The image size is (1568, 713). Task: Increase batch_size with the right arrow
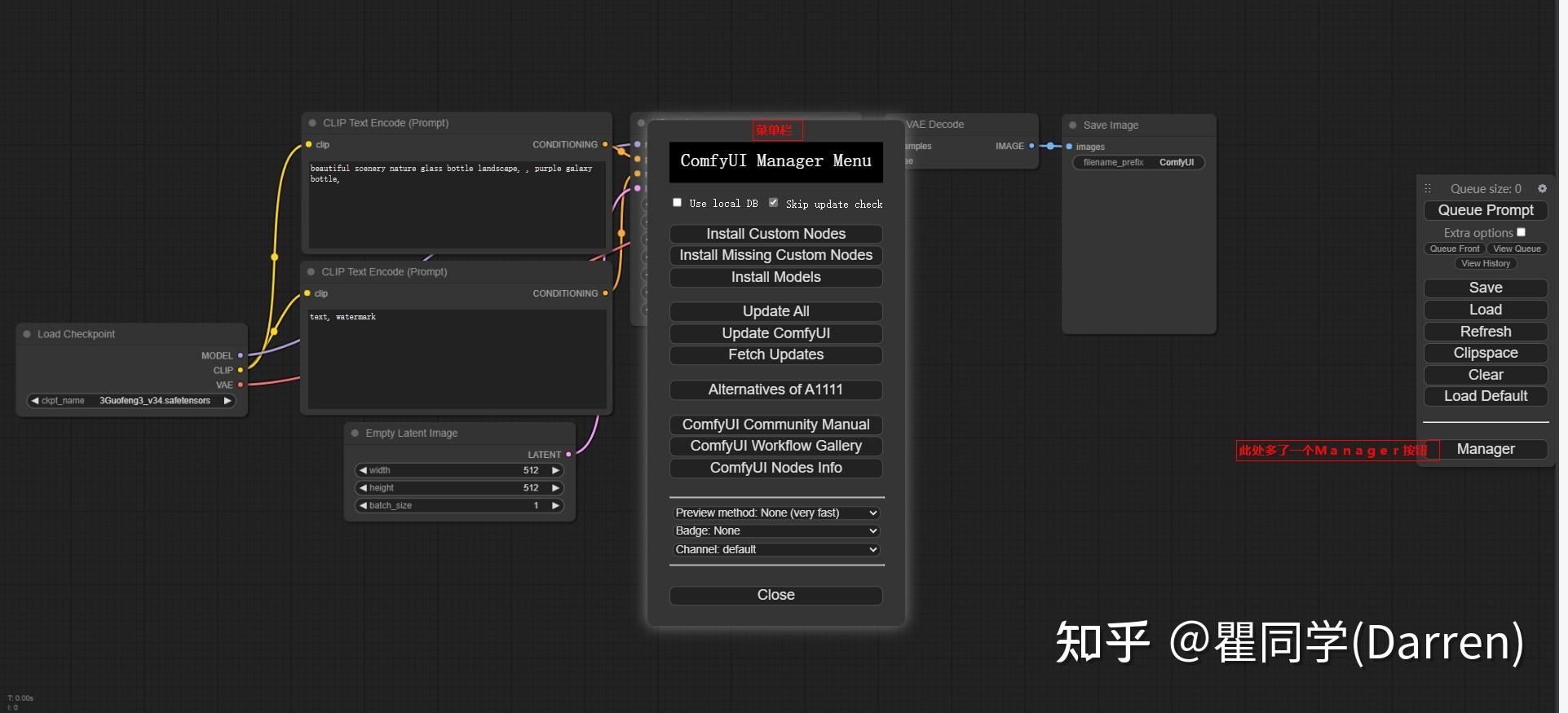point(555,506)
